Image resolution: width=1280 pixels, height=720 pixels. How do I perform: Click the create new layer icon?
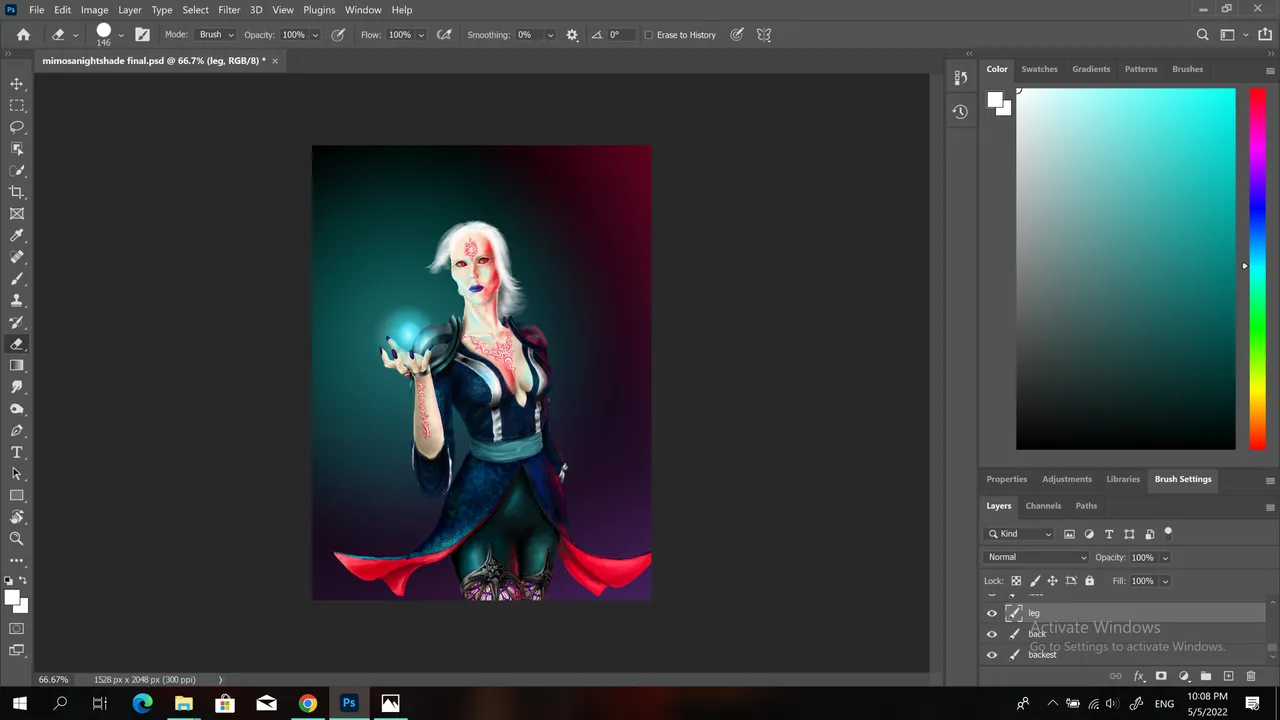(1228, 677)
